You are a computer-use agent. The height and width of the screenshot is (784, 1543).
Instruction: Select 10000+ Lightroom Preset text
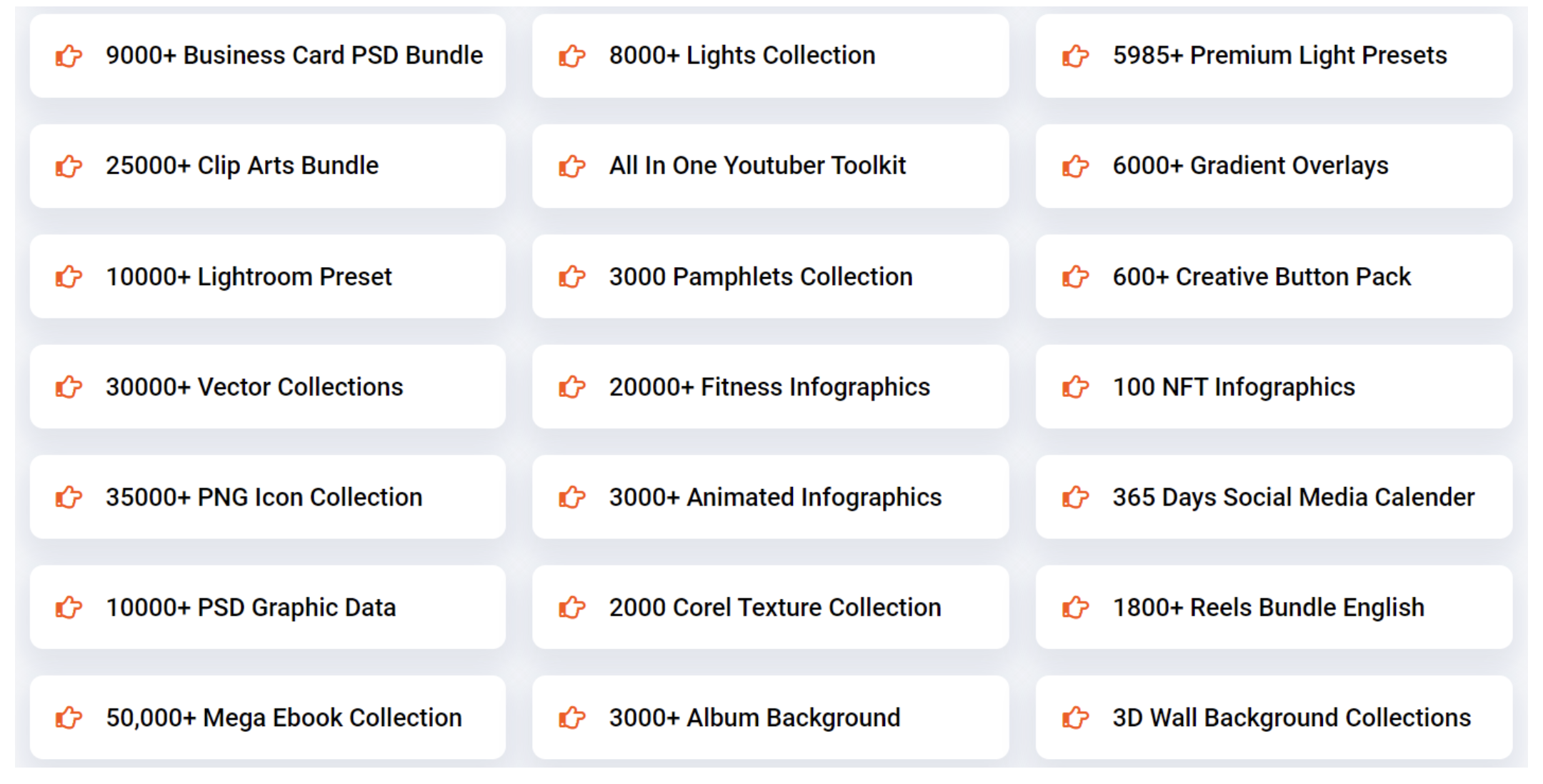click(249, 276)
